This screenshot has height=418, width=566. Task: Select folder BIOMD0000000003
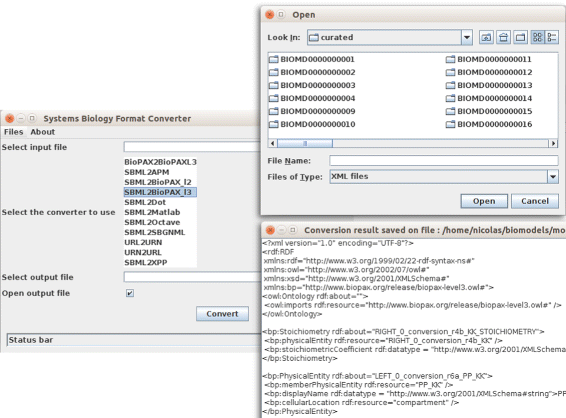(x=312, y=85)
